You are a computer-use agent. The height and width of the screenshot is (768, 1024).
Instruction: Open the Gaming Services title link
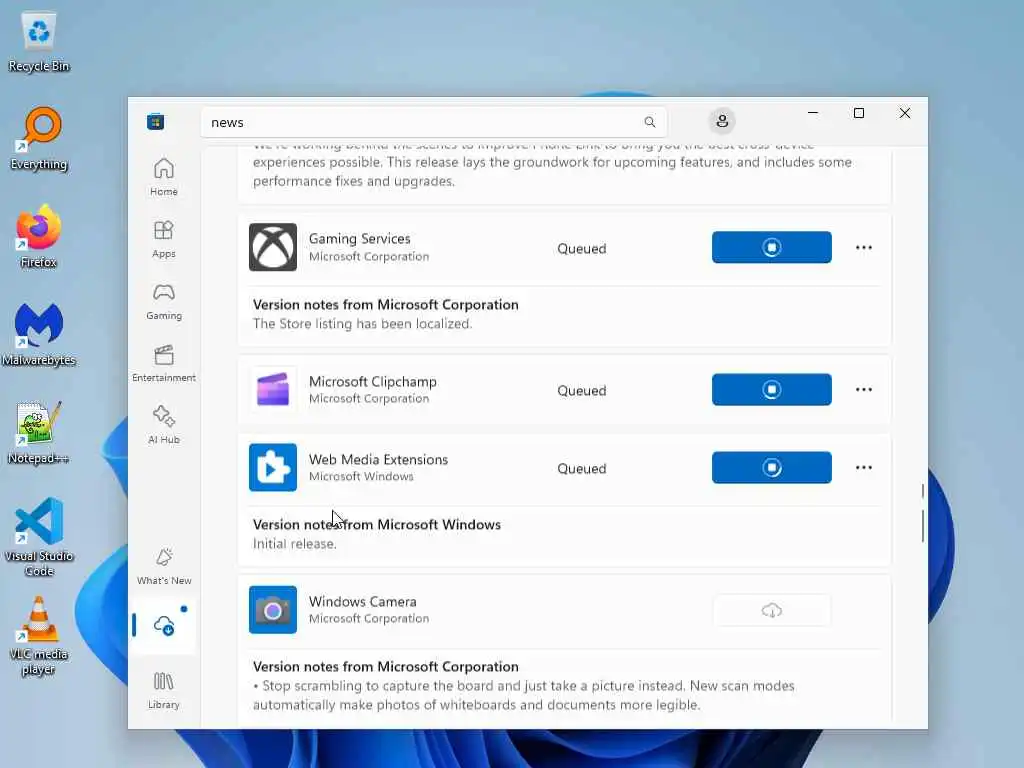359,239
